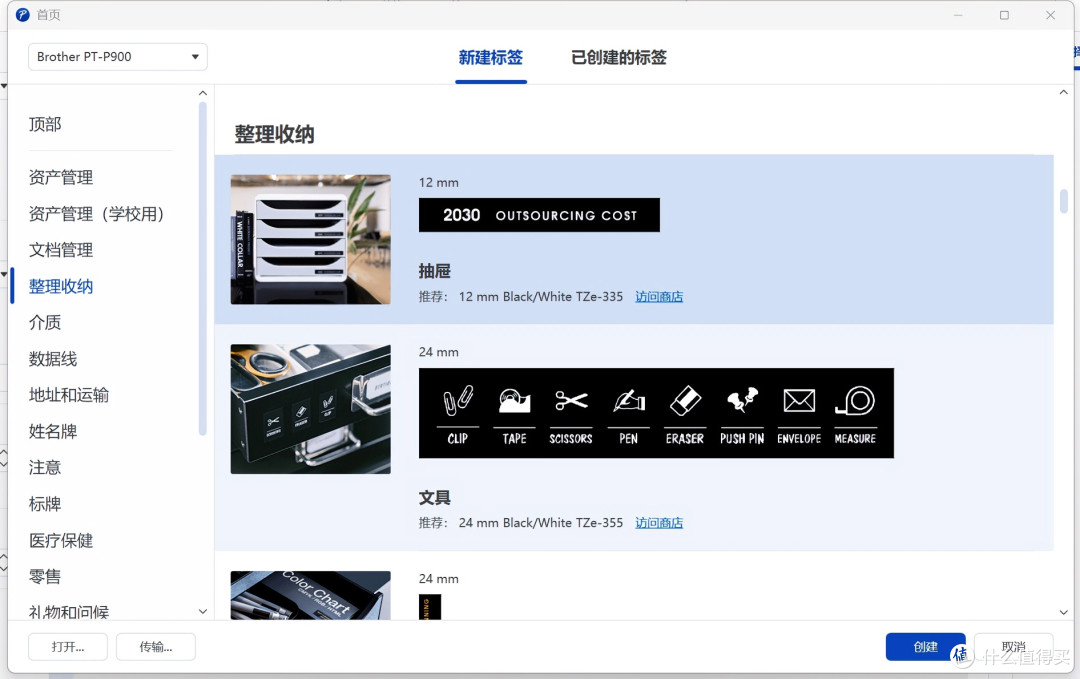Open 访问商店 link for TZe-335

pos(659,297)
